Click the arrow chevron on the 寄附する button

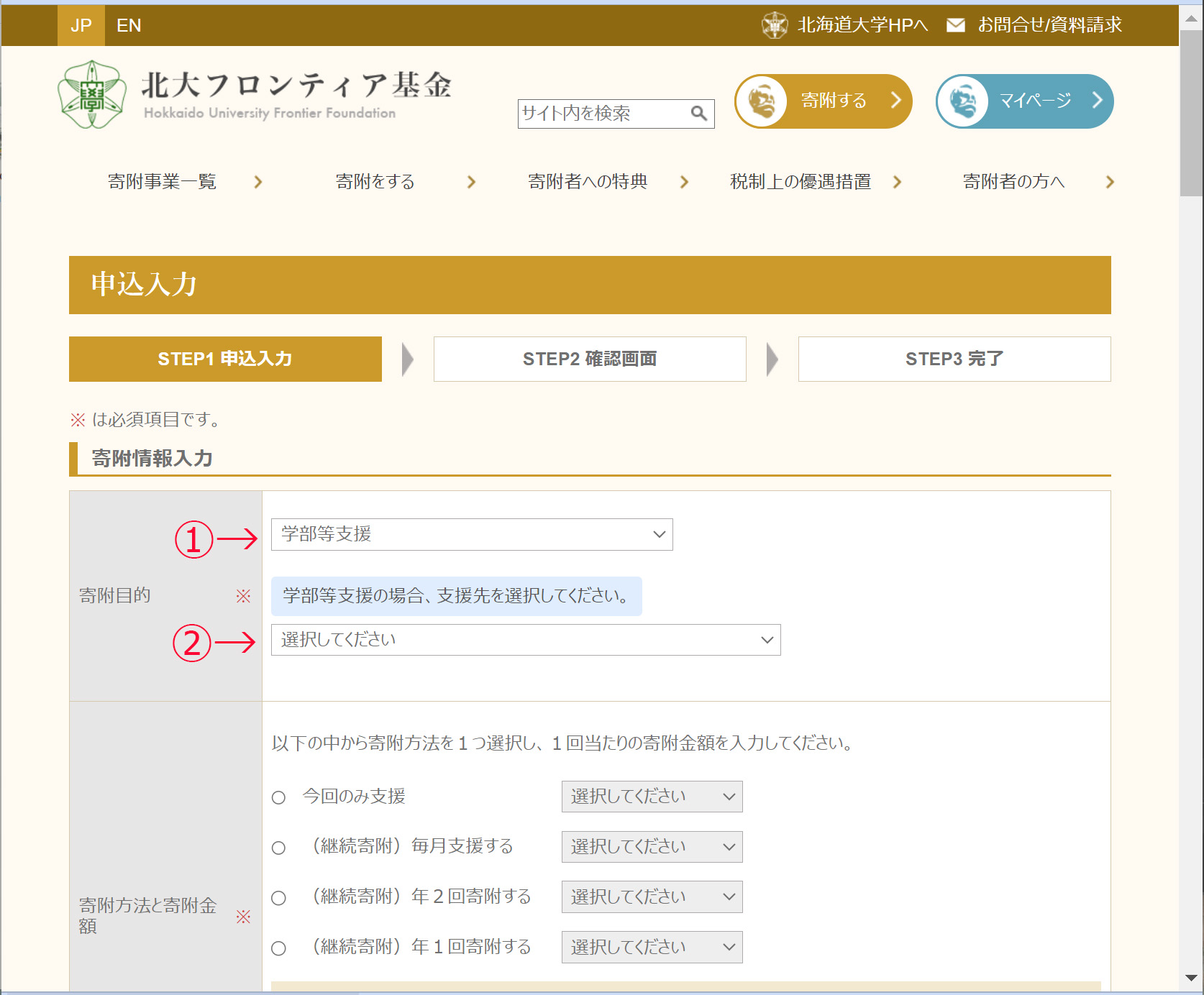(895, 100)
